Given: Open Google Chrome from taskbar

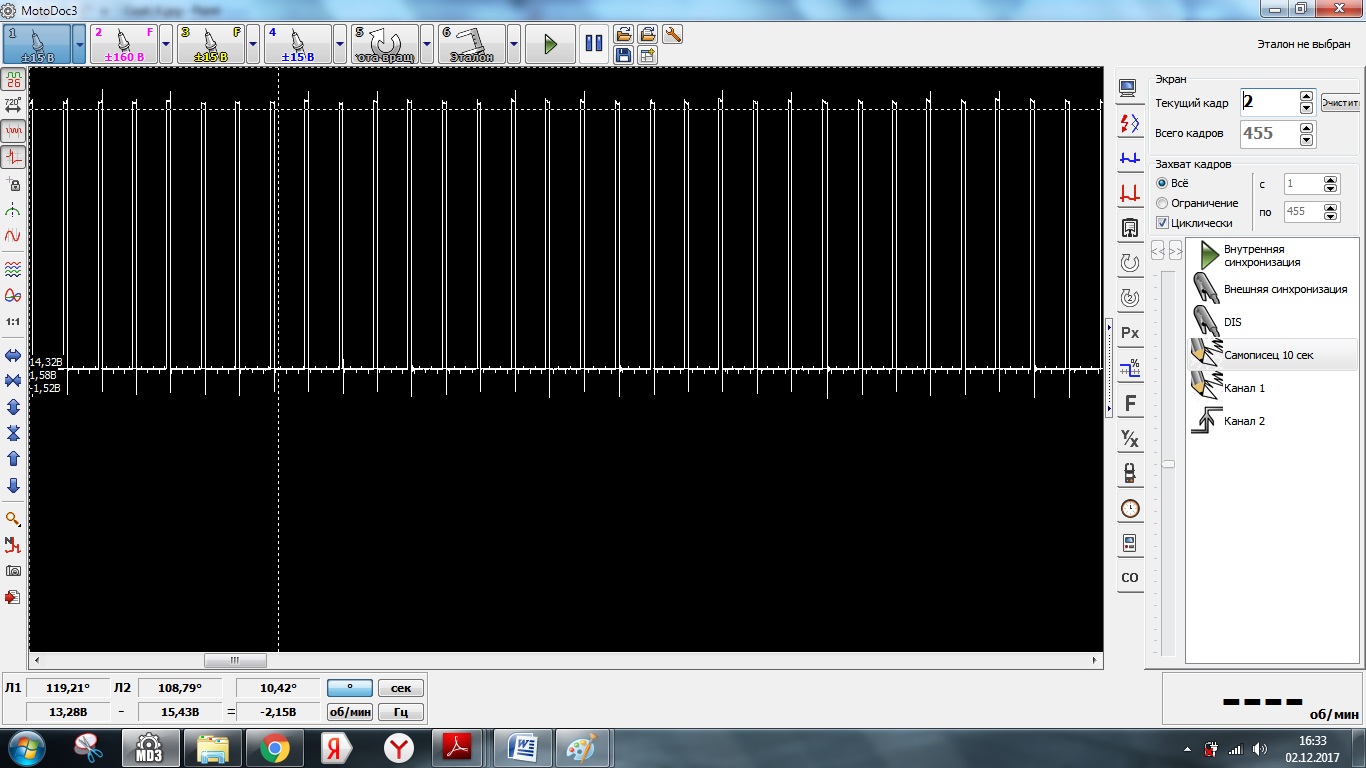Looking at the screenshot, I should (x=274, y=748).
